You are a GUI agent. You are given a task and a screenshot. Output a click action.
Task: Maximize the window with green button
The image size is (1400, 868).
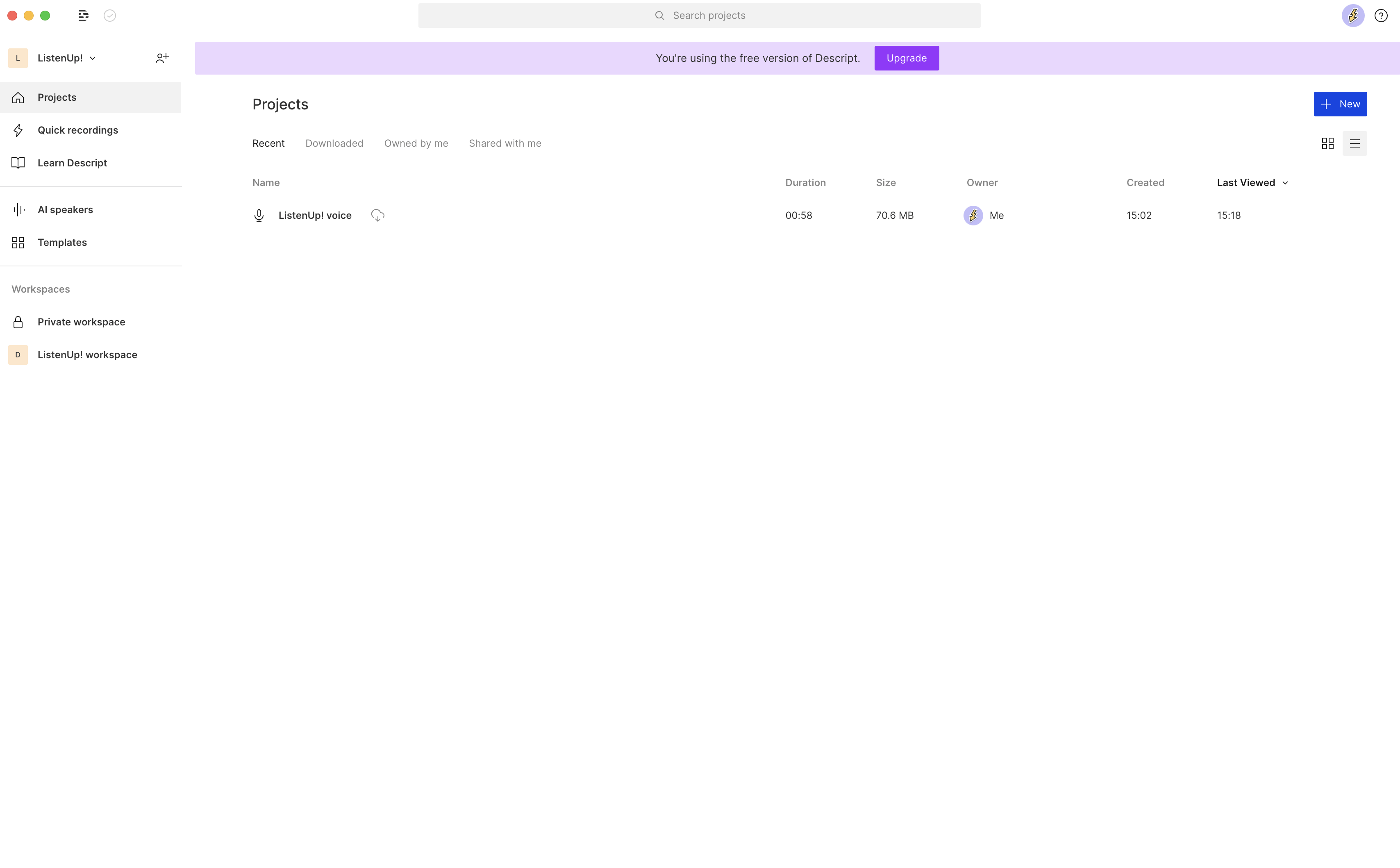tap(45, 16)
